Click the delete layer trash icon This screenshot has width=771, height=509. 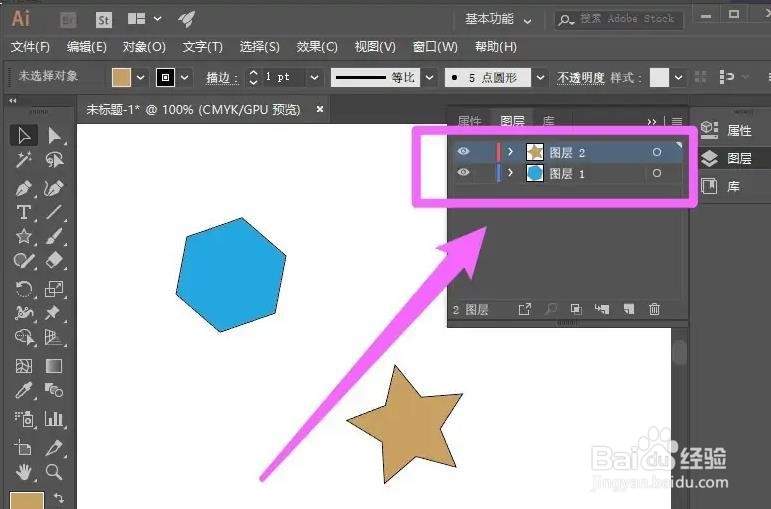click(654, 309)
